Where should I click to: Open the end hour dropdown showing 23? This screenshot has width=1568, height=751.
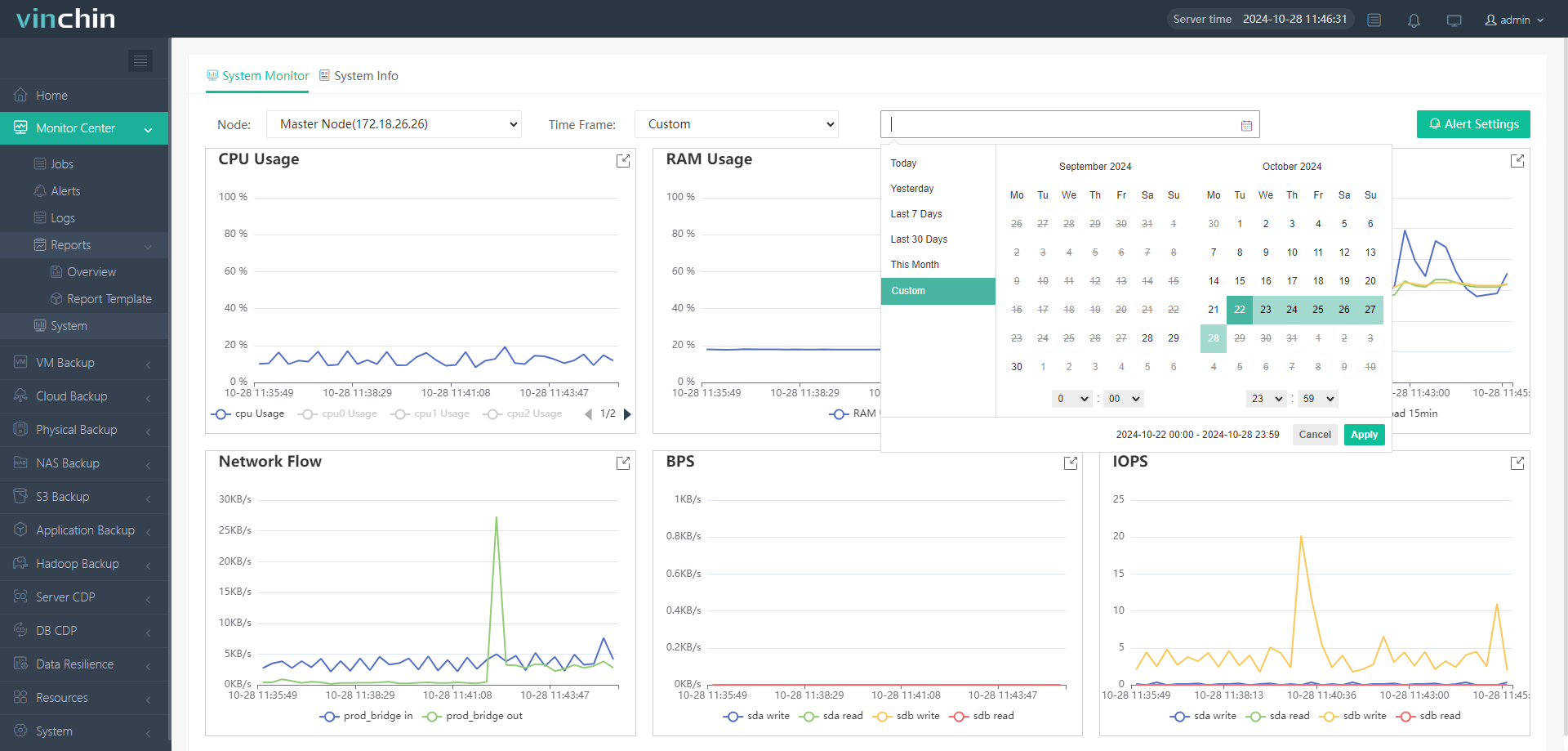point(1267,399)
